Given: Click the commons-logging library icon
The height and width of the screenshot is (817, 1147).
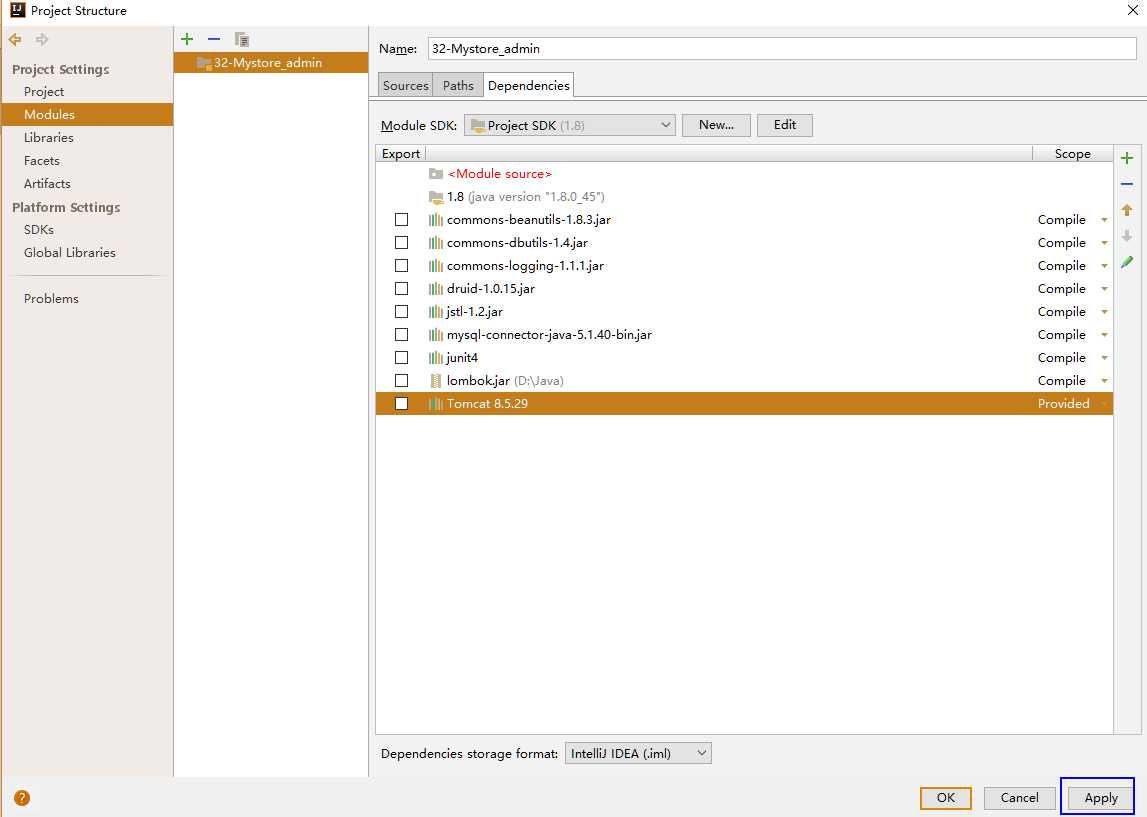Looking at the screenshot, I should tap(436, 266).
